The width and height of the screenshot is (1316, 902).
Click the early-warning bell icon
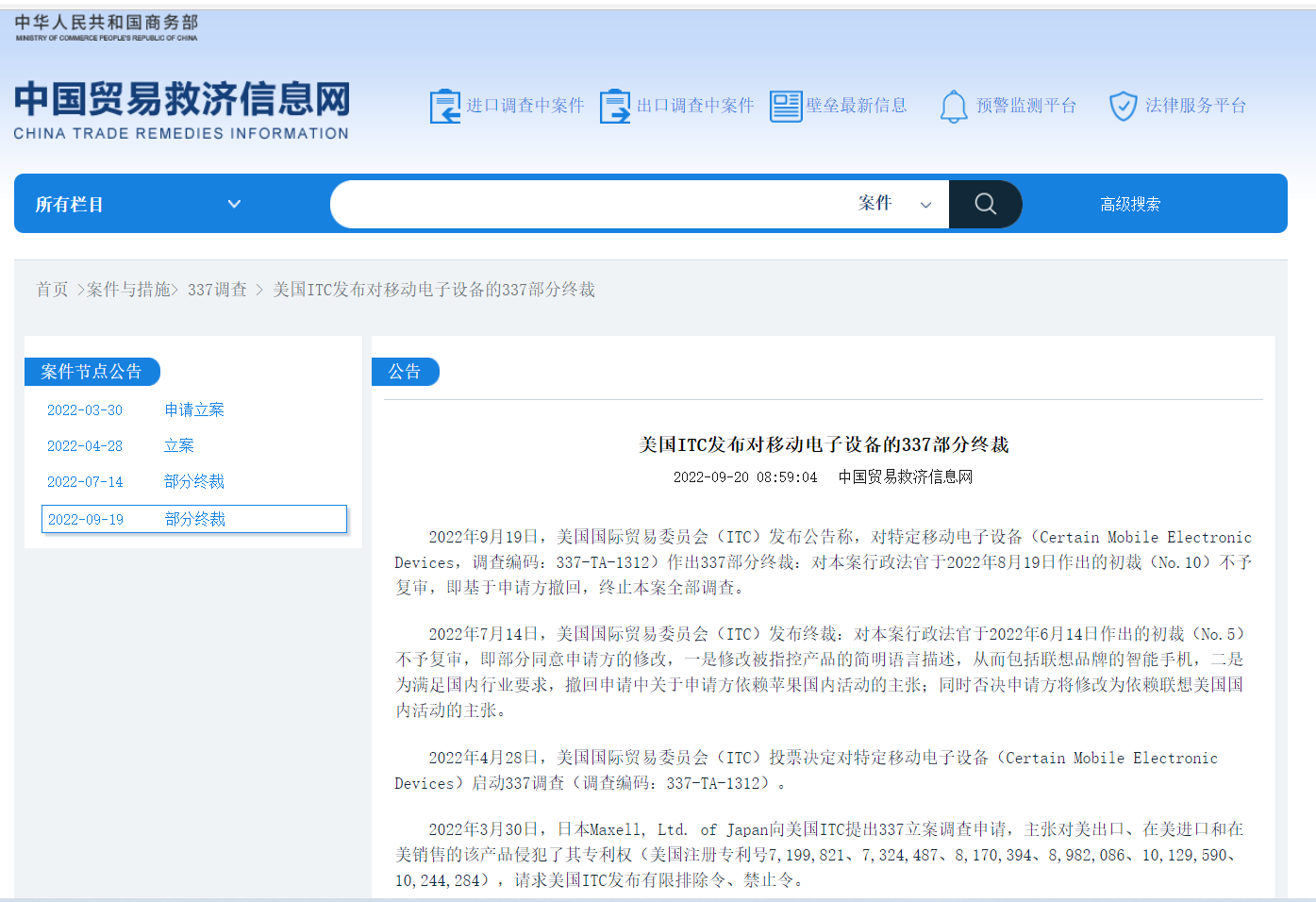tap(954, 106)
